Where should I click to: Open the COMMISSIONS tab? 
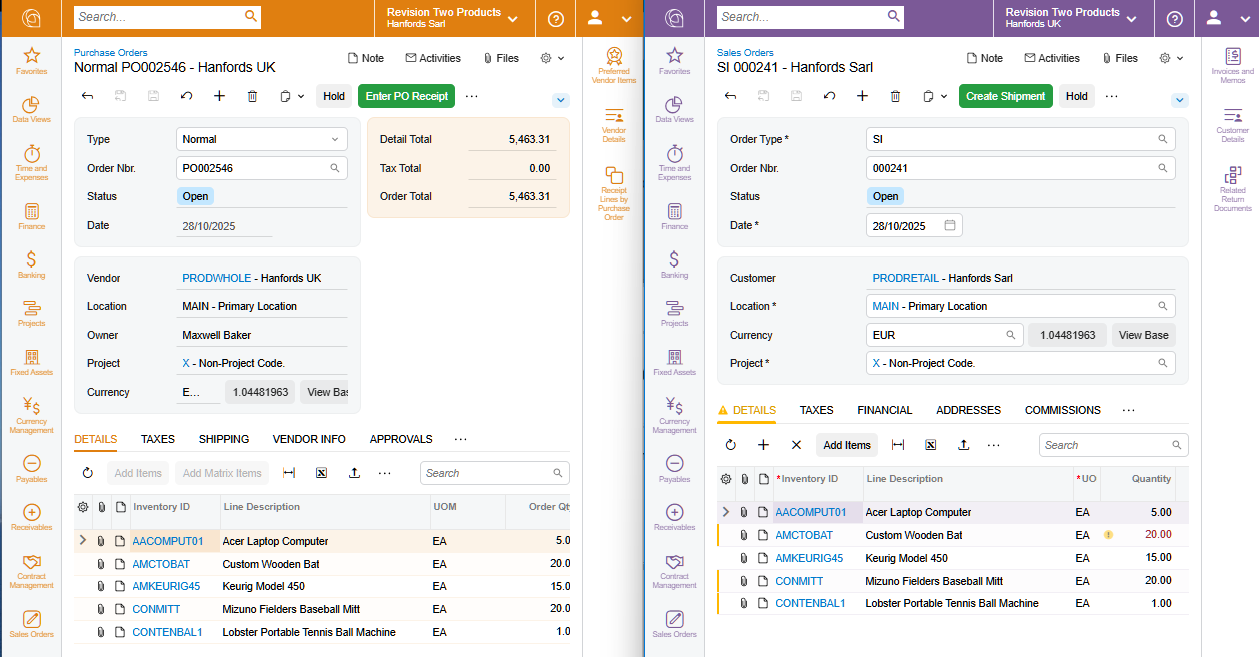(1063, 410)
